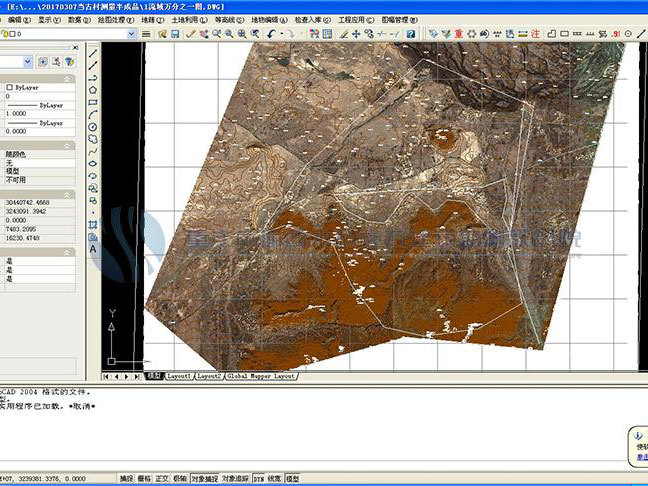Open the 等高线(S) menu

click(229, 20)
